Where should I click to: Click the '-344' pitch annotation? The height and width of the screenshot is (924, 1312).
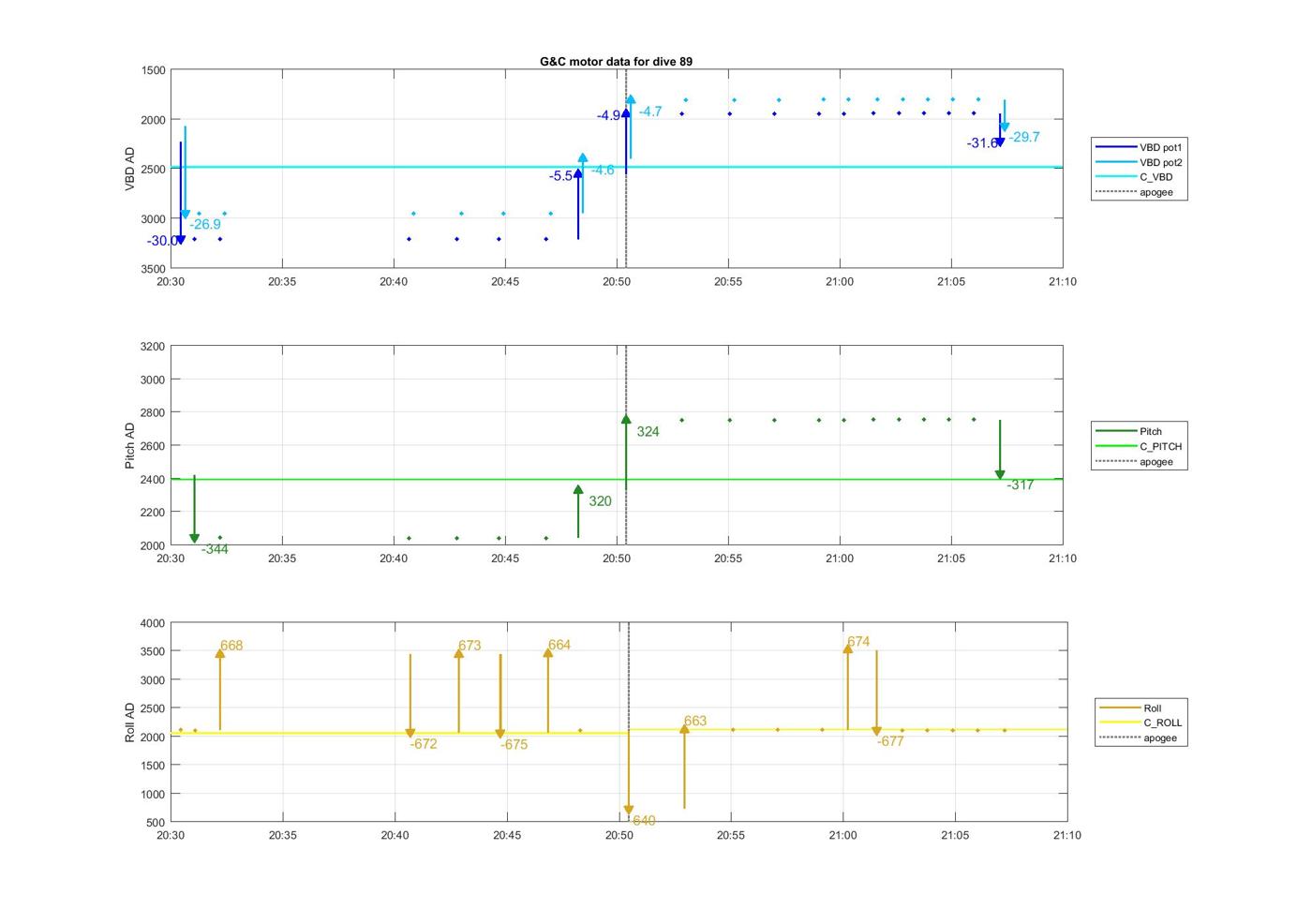click(x=215, y=549)
